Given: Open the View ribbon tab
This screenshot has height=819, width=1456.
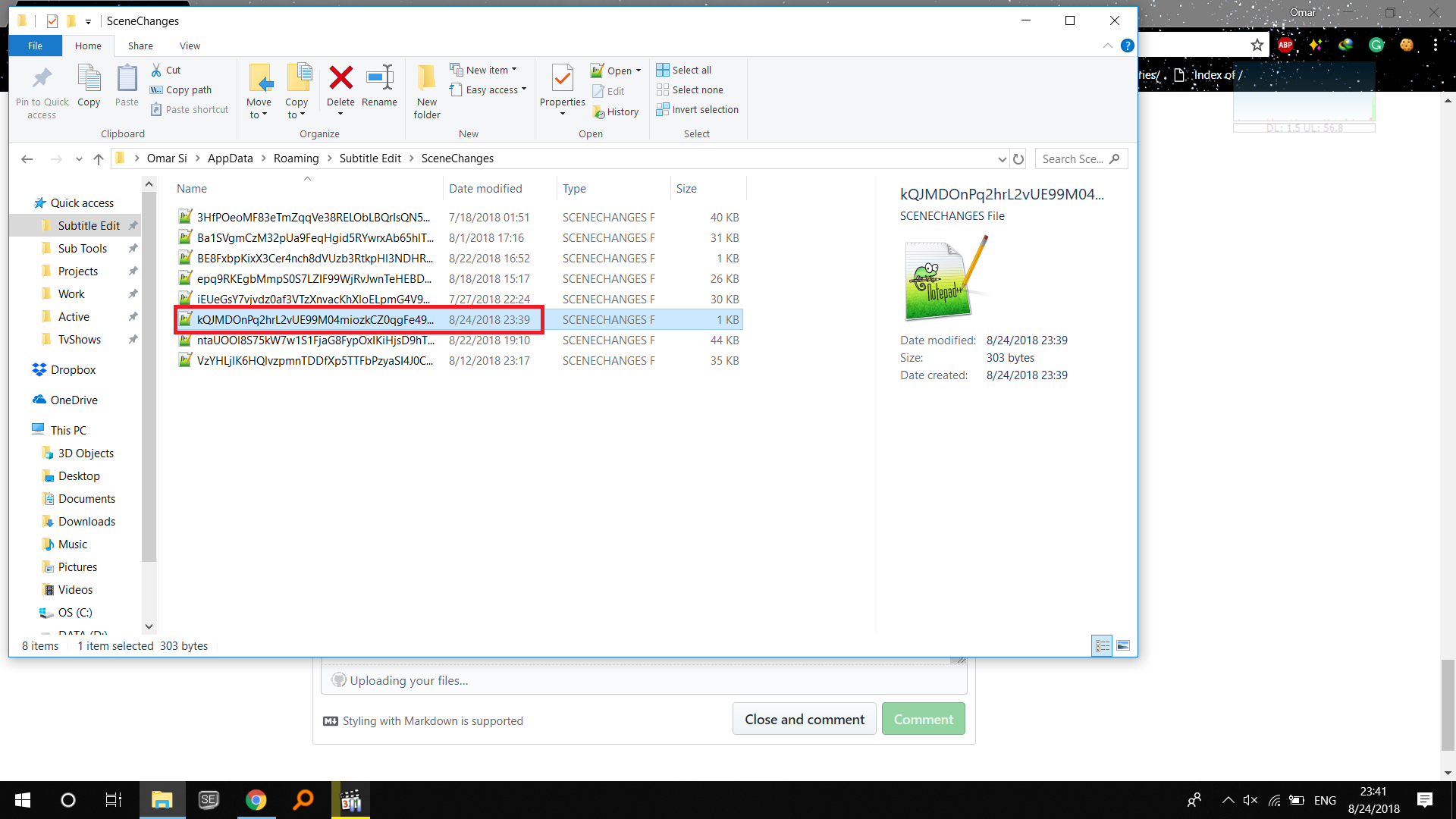Looking at the screenshot, I should [190, 45].
